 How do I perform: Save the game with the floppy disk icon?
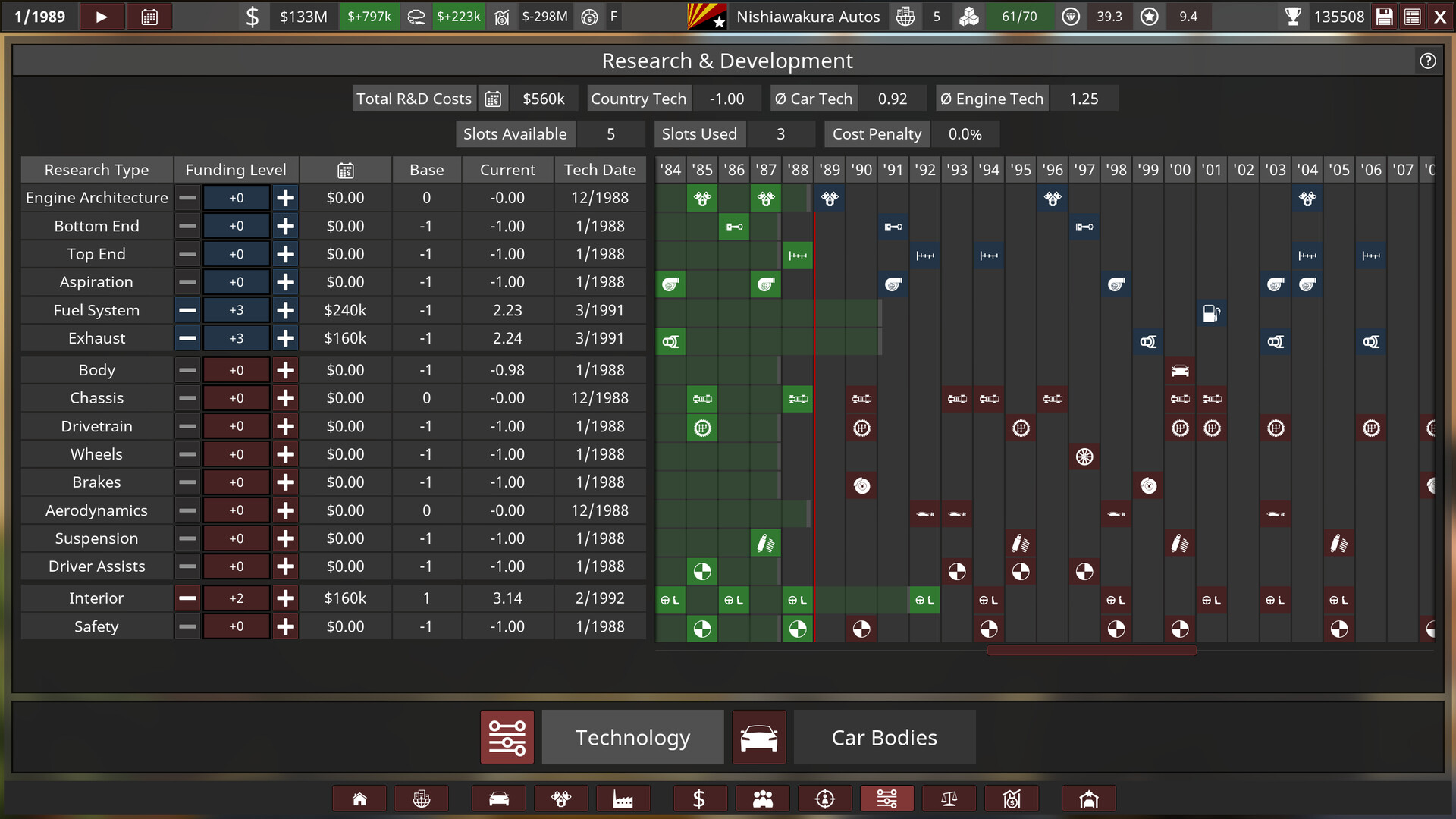[1384, 16]
